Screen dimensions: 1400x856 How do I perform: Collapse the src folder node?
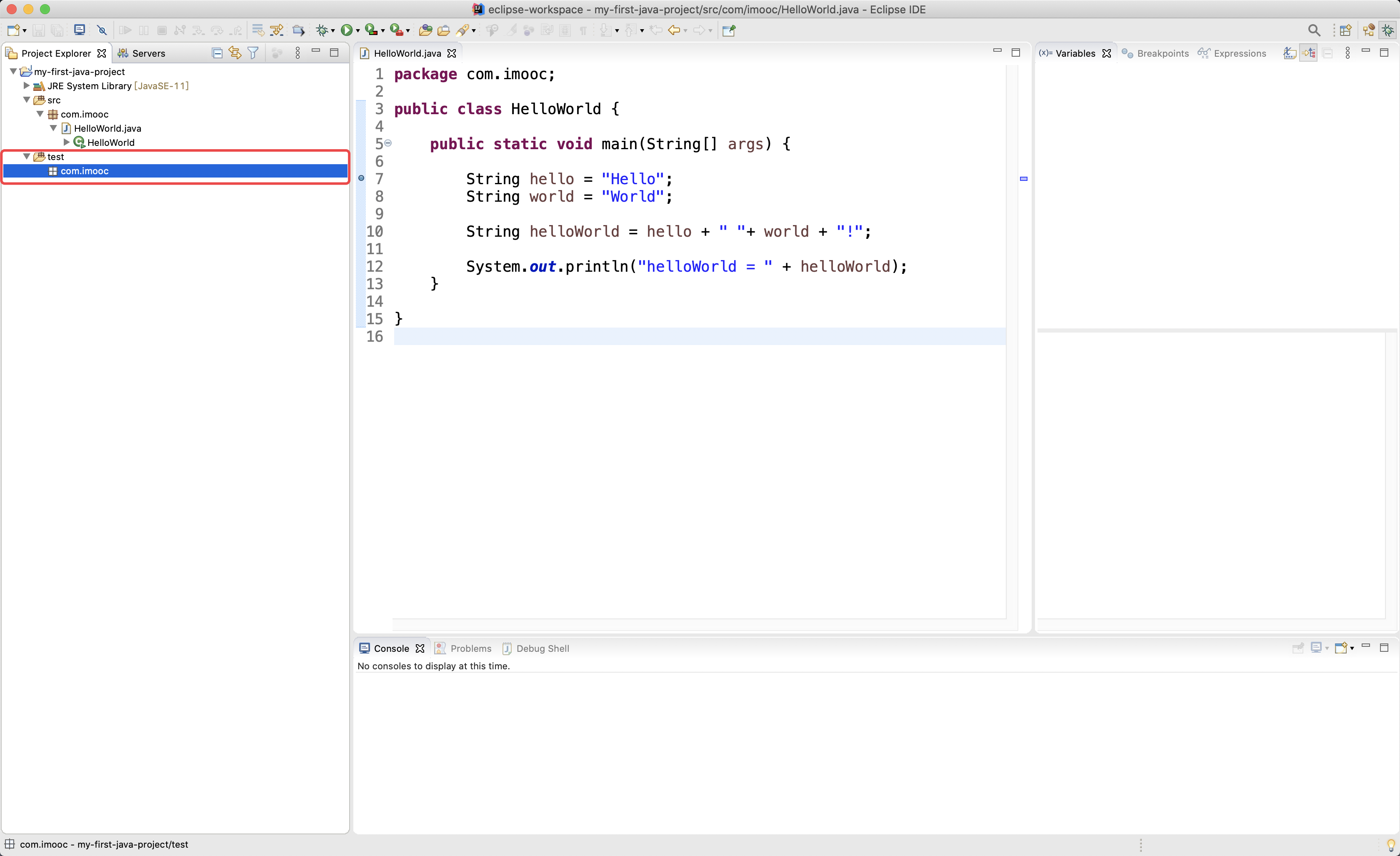tap(26, 100)
